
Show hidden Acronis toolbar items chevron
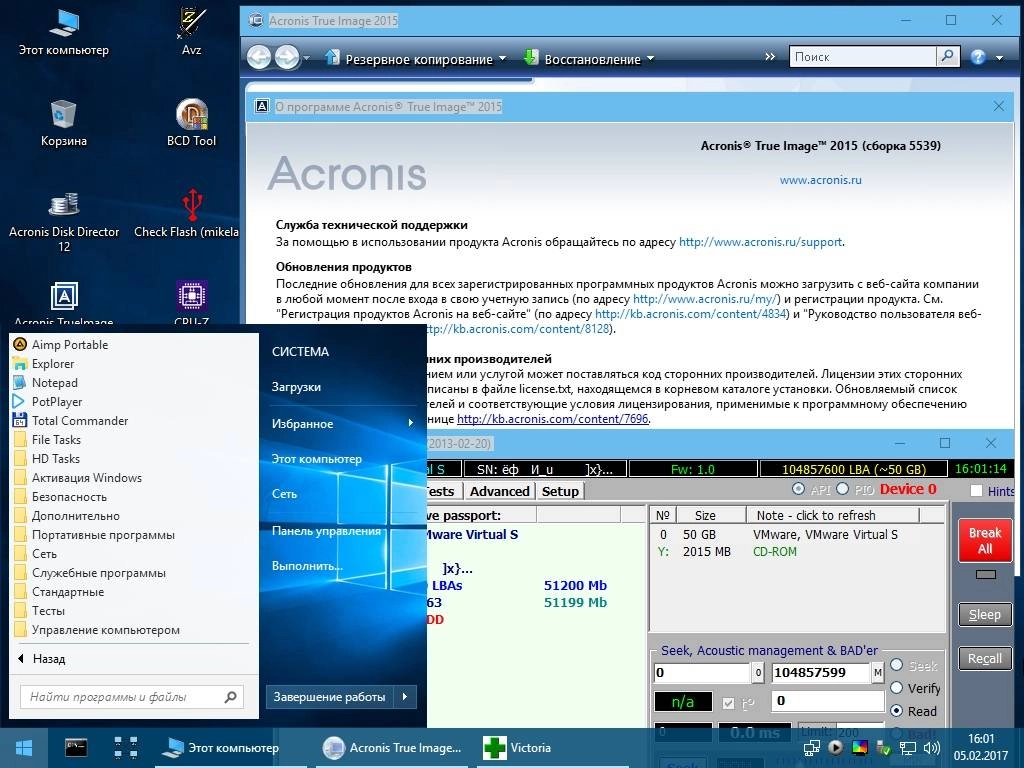770,57
